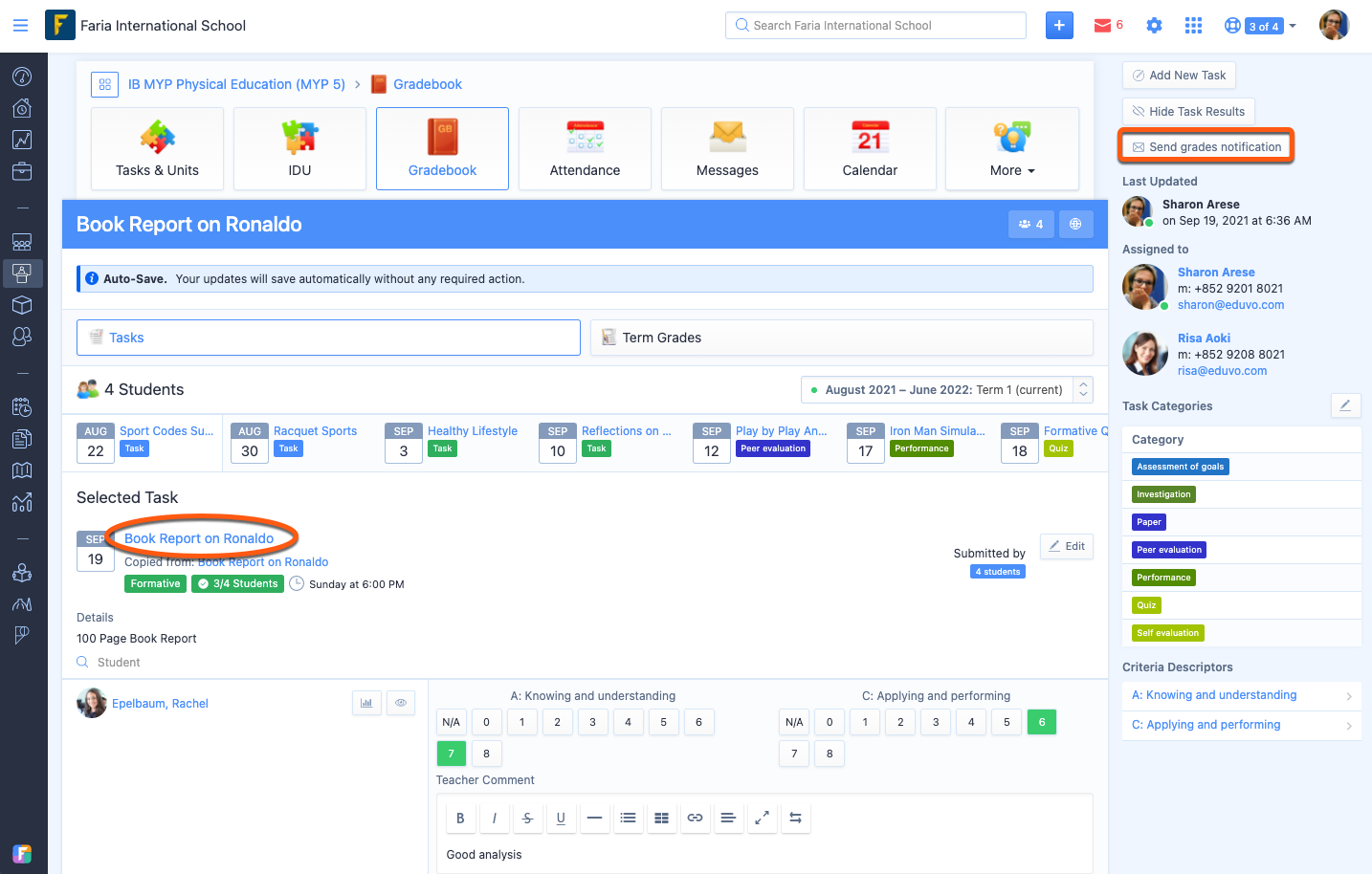Image resolution: width=1372 pixels, height=874 pixels.
Task: Apply bold formatting in the comment editor
Action: coord(460,818)
